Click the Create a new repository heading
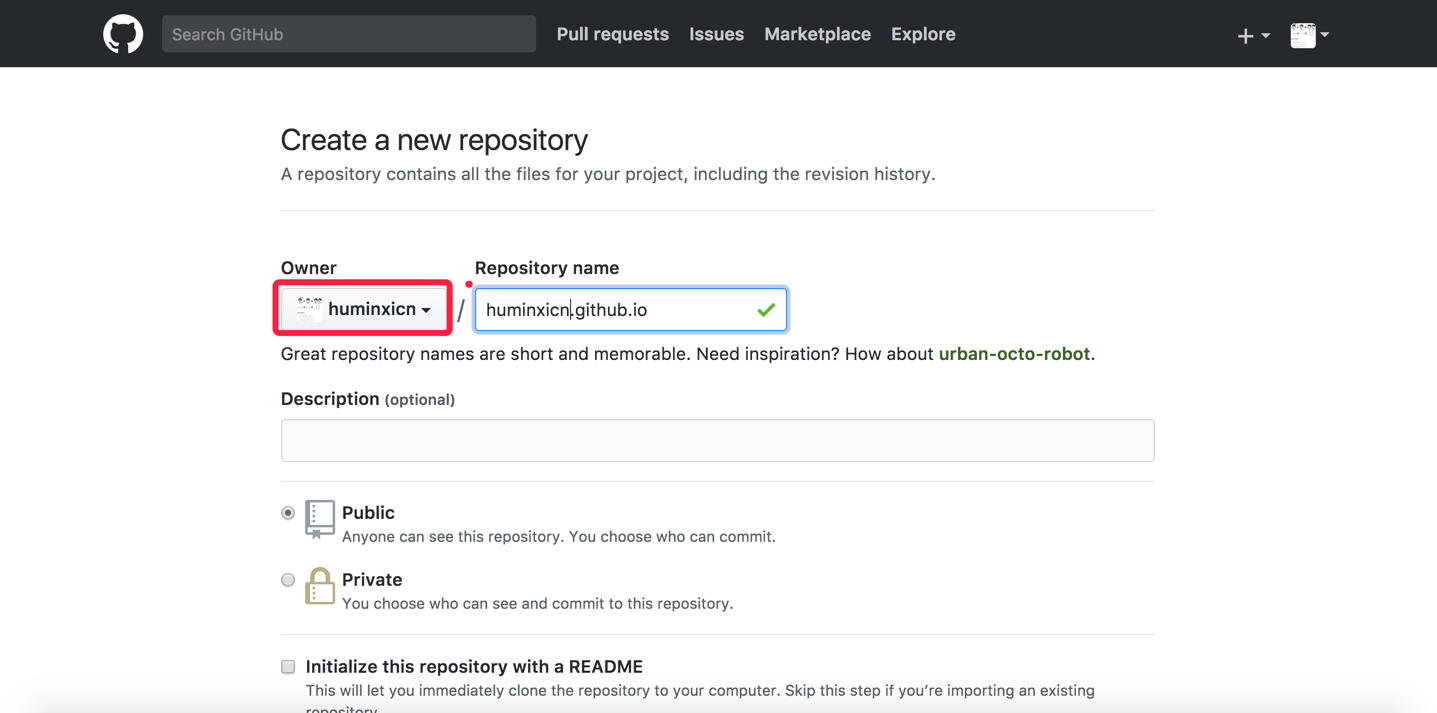1437x713 pixels. (434, 140)
